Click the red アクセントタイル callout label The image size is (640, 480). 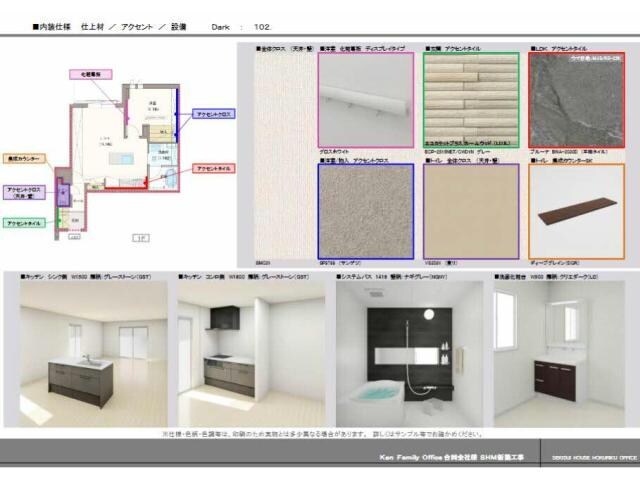(x=212, y=169)
